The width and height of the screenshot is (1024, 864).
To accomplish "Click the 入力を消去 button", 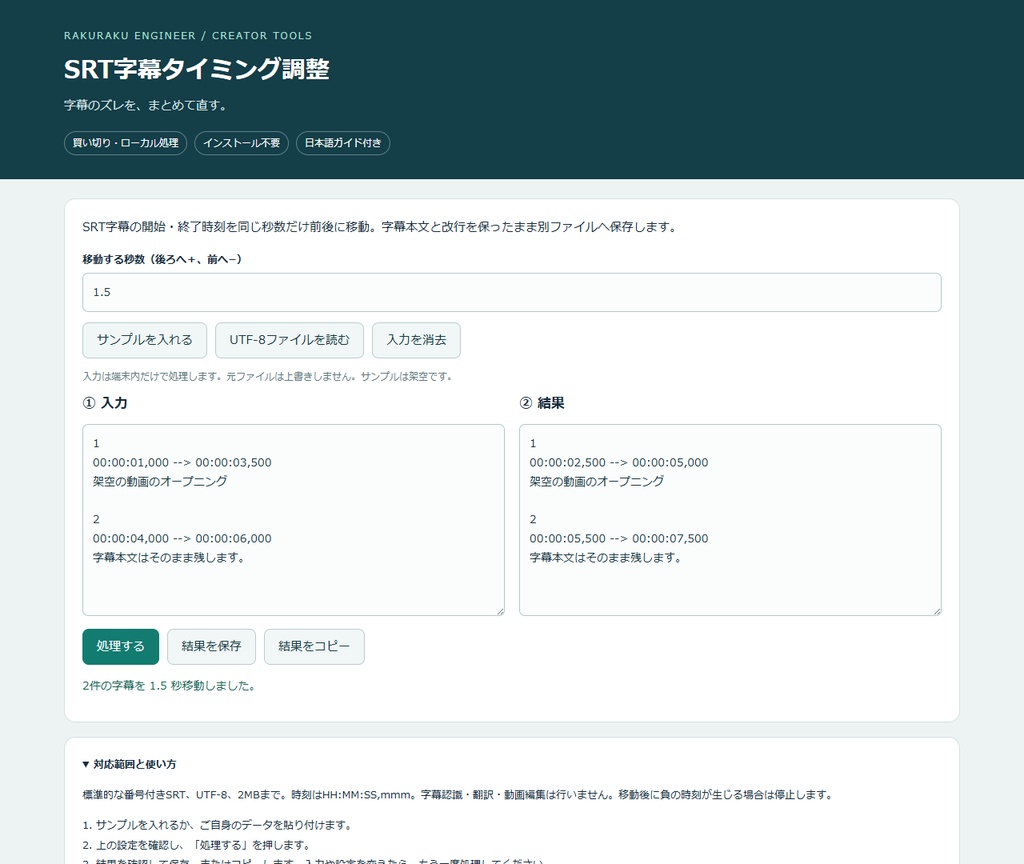I will [x=416, y=340].
